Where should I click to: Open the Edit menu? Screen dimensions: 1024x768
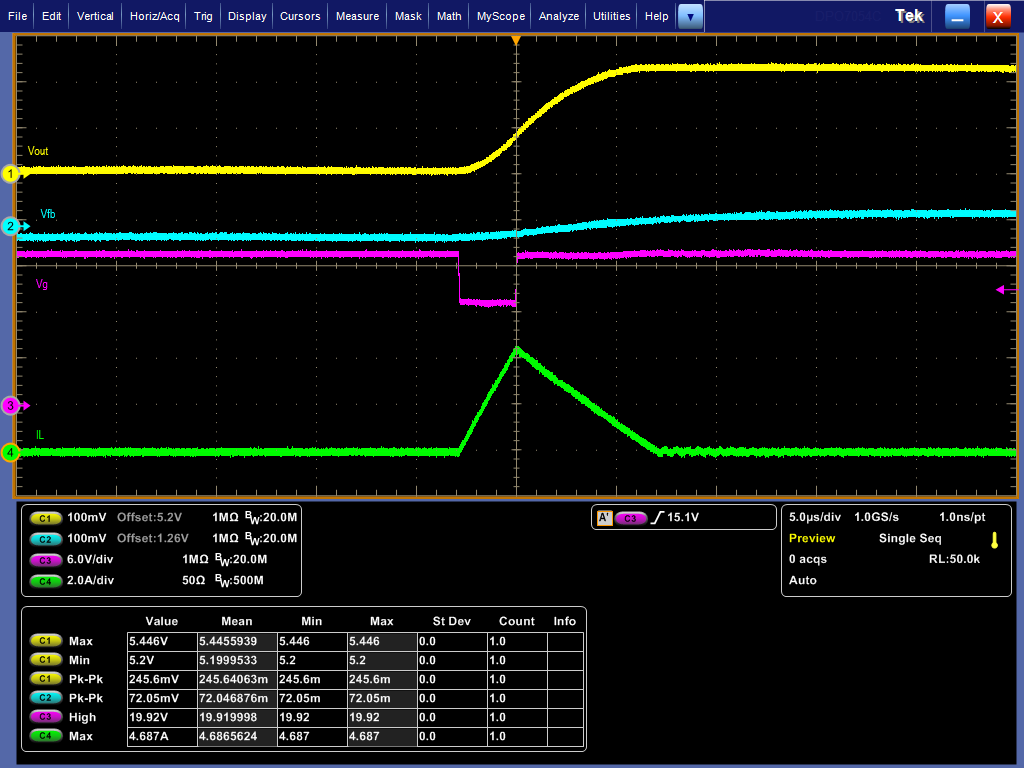52,16
